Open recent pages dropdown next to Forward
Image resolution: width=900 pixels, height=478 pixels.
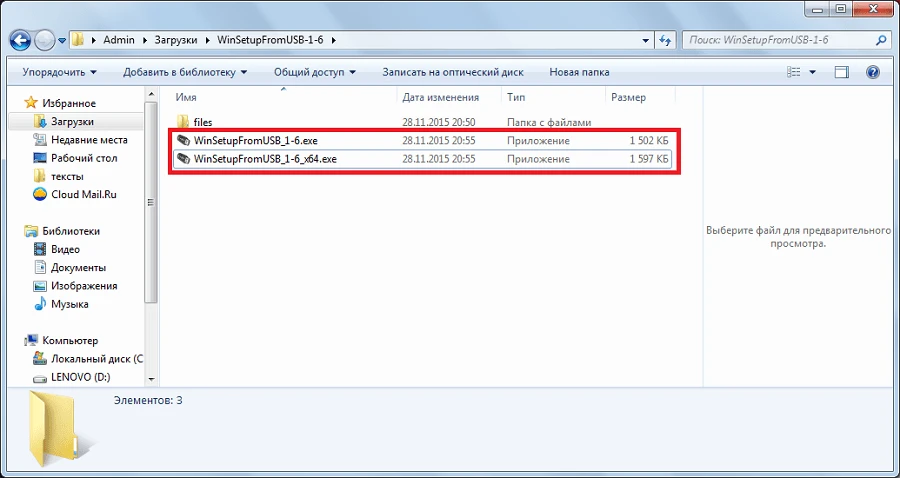tap(62, 41)
